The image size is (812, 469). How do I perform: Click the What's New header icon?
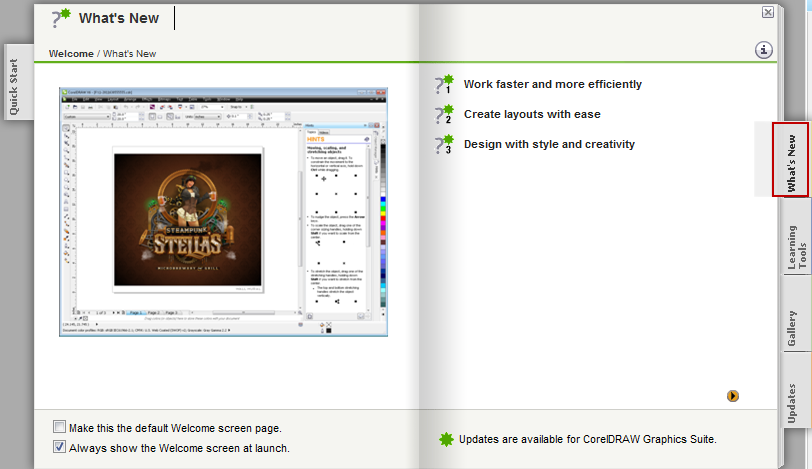61,18
